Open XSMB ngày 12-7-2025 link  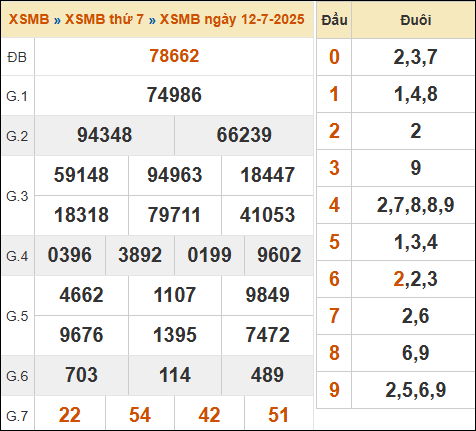coord(232,19)
